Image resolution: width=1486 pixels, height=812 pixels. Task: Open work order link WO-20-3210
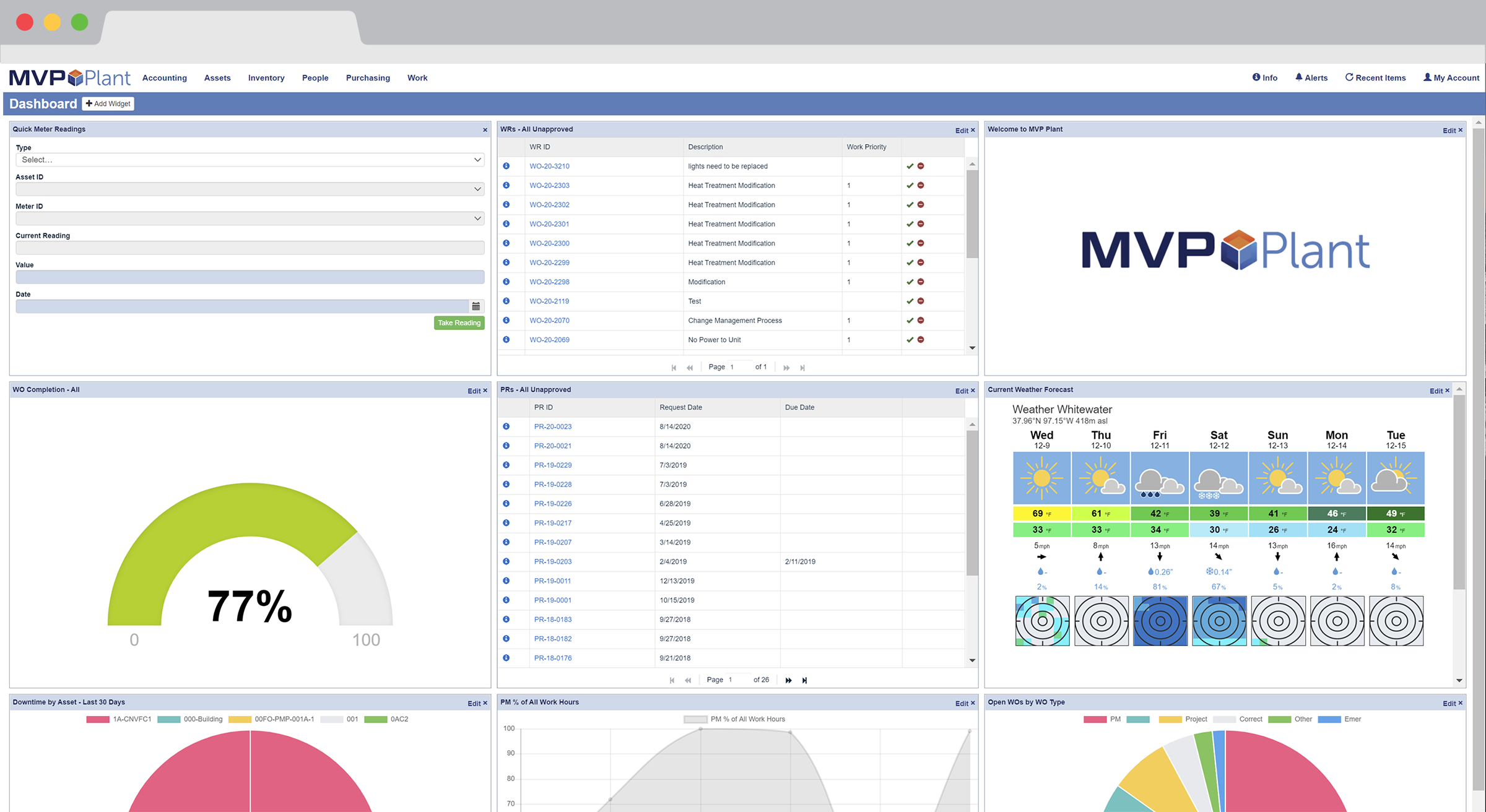(549, 166)
